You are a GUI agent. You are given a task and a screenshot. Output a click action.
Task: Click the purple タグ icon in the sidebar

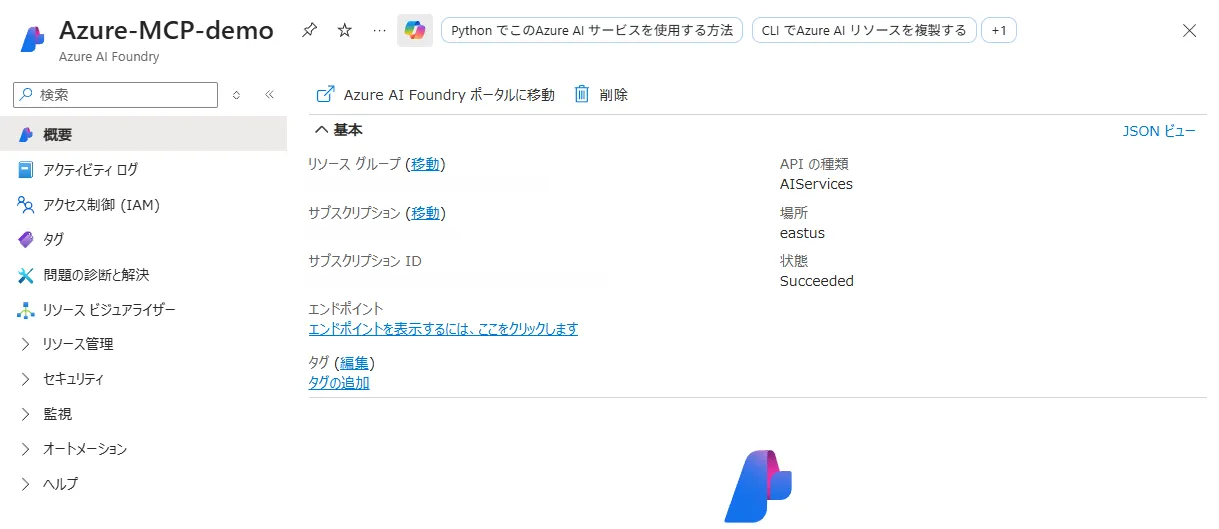[x=26, y=240]
